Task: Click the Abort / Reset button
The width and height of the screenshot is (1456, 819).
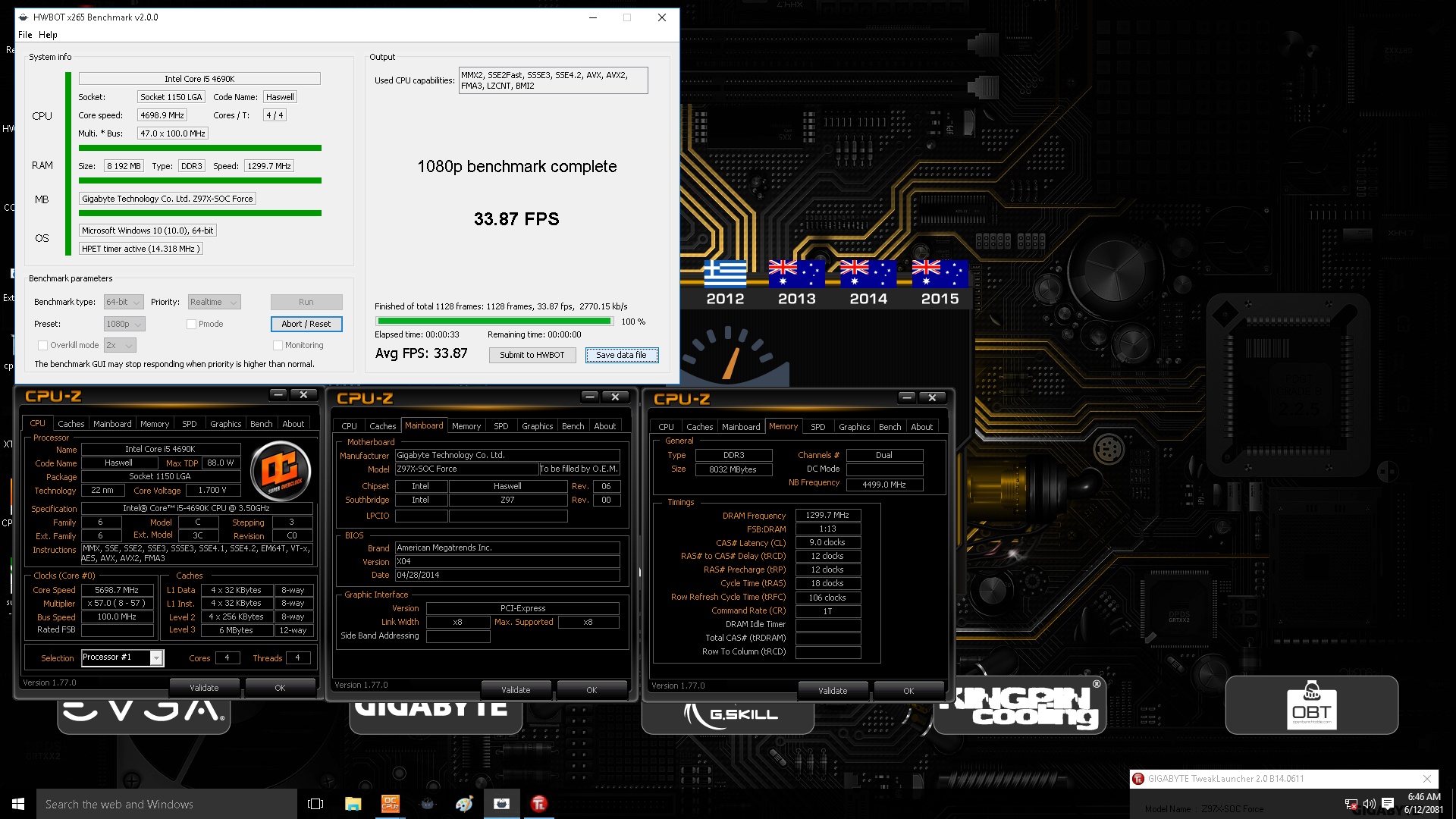Action: coord(306,325)
